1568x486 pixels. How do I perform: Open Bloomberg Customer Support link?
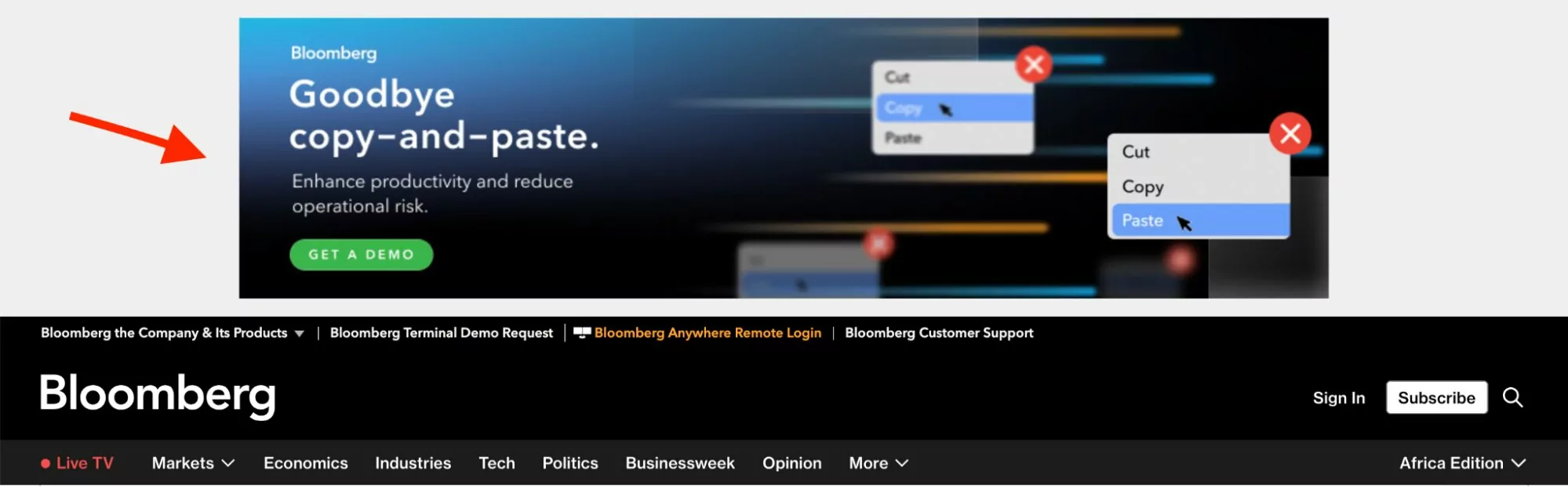pos(939,333)
